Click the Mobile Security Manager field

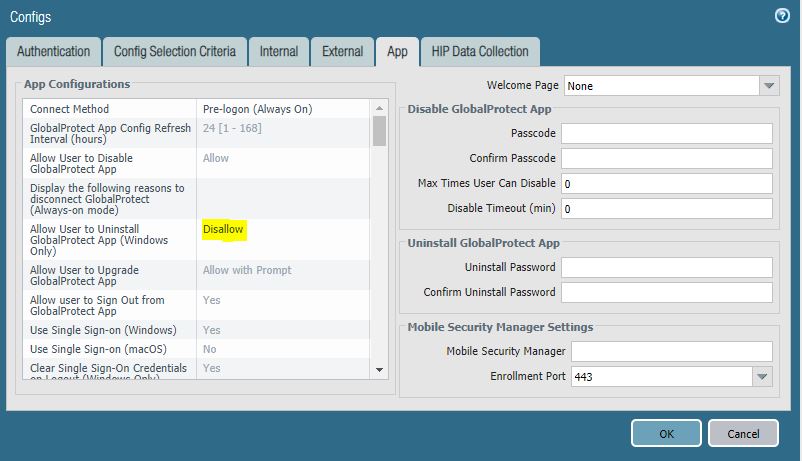point(672,352)
